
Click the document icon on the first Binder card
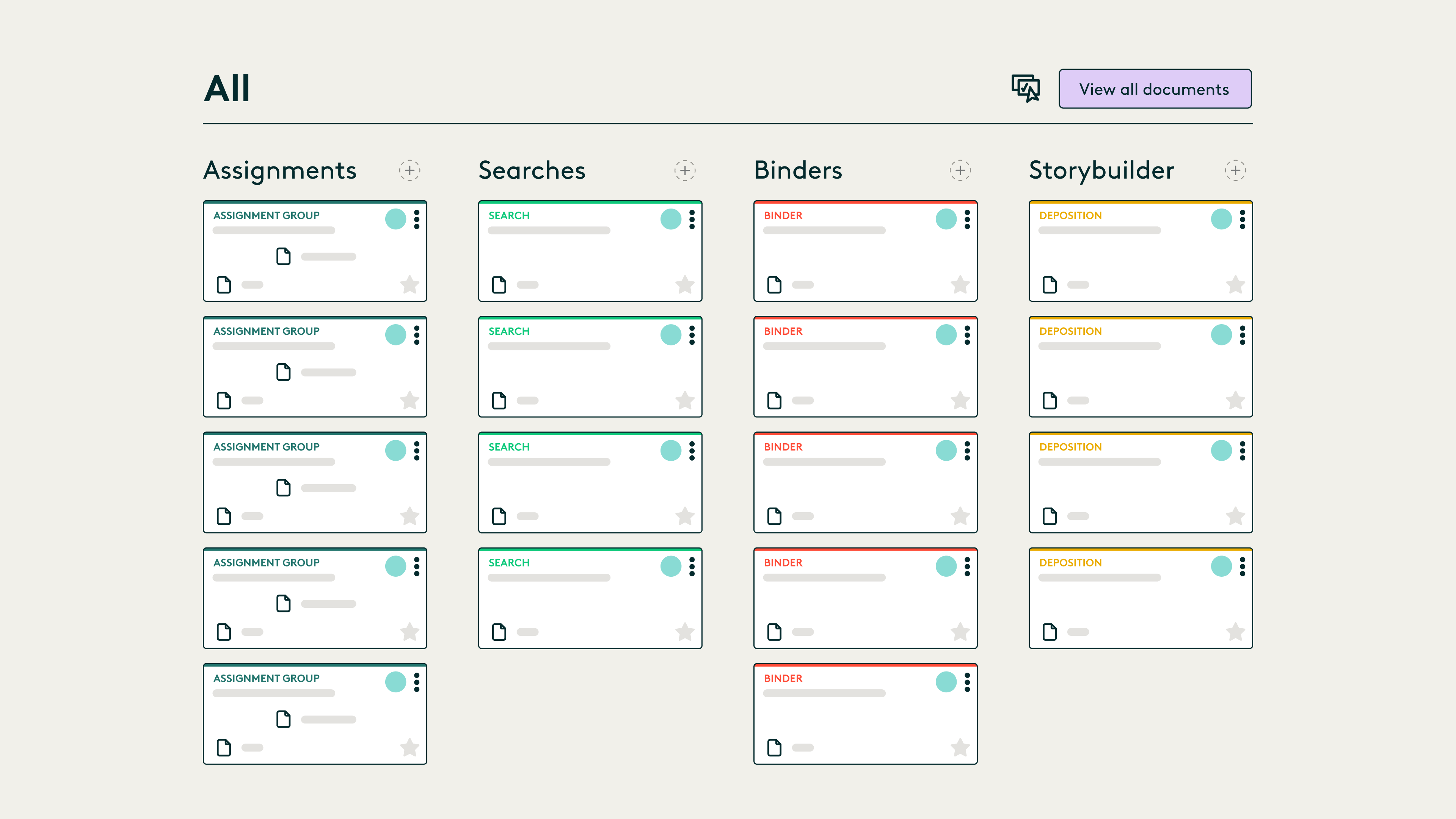tap(775, 285)
